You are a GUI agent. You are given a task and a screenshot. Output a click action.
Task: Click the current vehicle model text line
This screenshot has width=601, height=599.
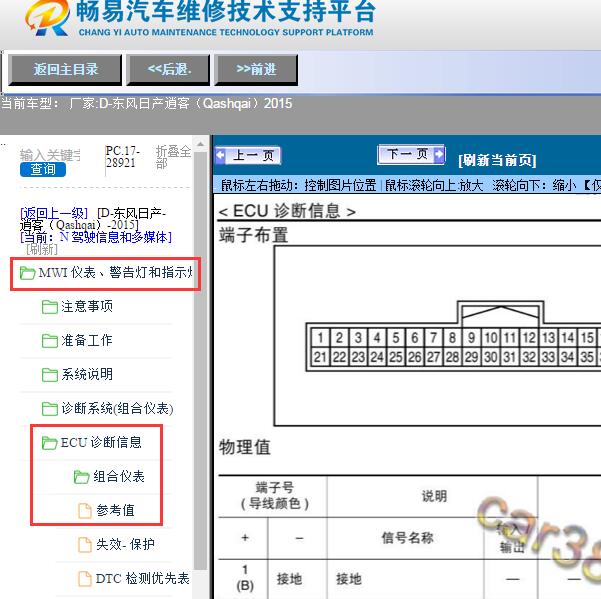coord(147,103)
